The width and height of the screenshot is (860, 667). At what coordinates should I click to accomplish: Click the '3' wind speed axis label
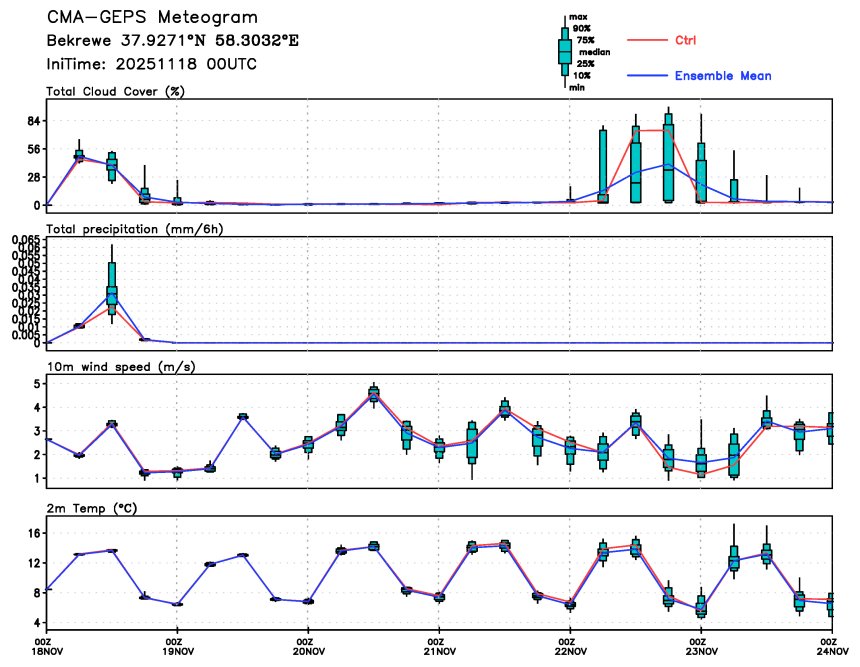point(37,431)
